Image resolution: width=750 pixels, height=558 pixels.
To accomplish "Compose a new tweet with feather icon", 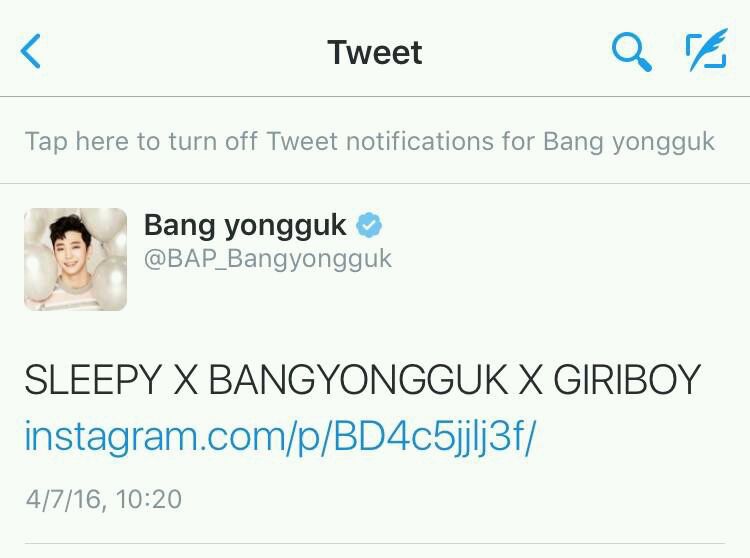I will (x=707, y=50).
